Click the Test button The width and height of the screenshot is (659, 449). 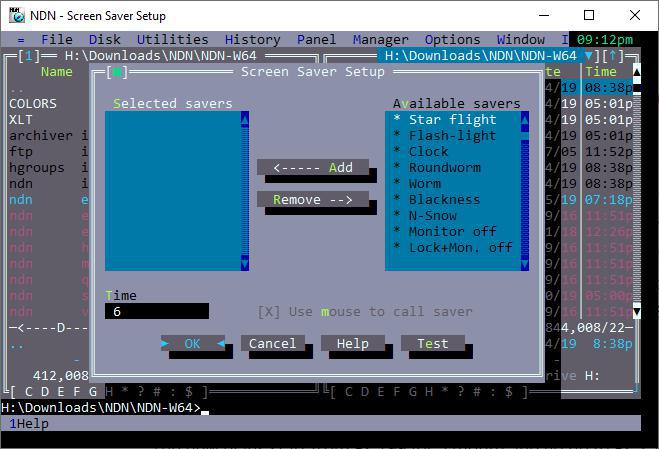(x=432, y=343)
